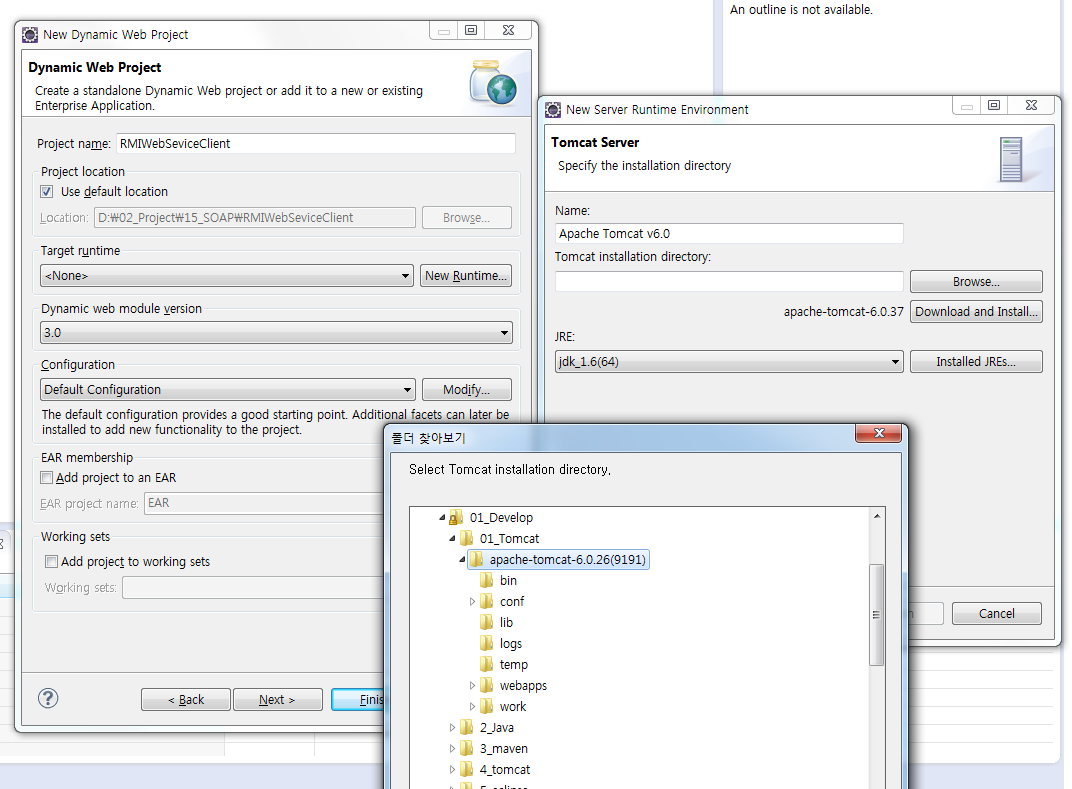
Task: Collapse the 01_Tomcat tree node
Action: [453, 539]
